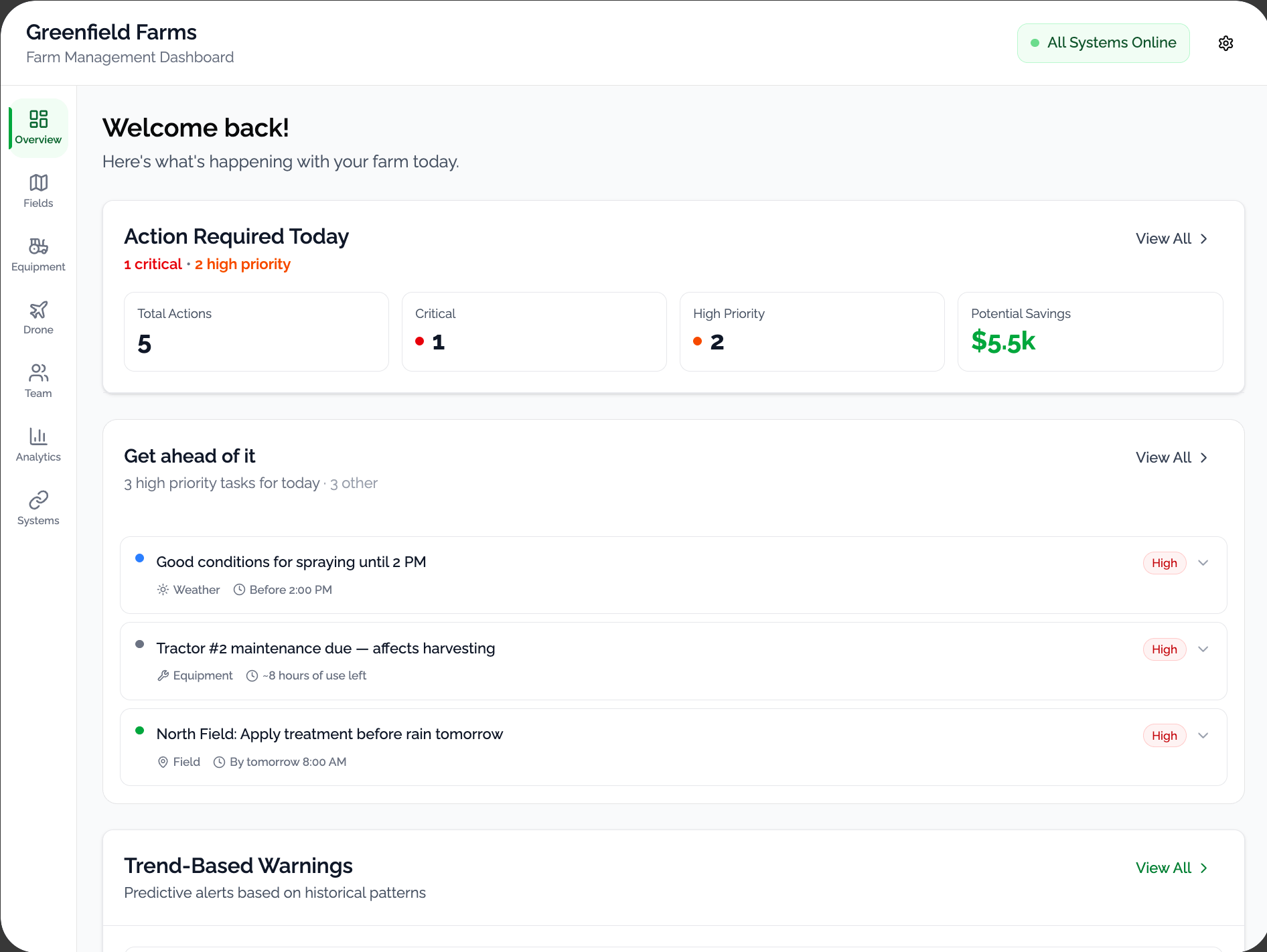Click View All in Get ahead of it
This screenshot has height=952, width=1267.
1171,458
